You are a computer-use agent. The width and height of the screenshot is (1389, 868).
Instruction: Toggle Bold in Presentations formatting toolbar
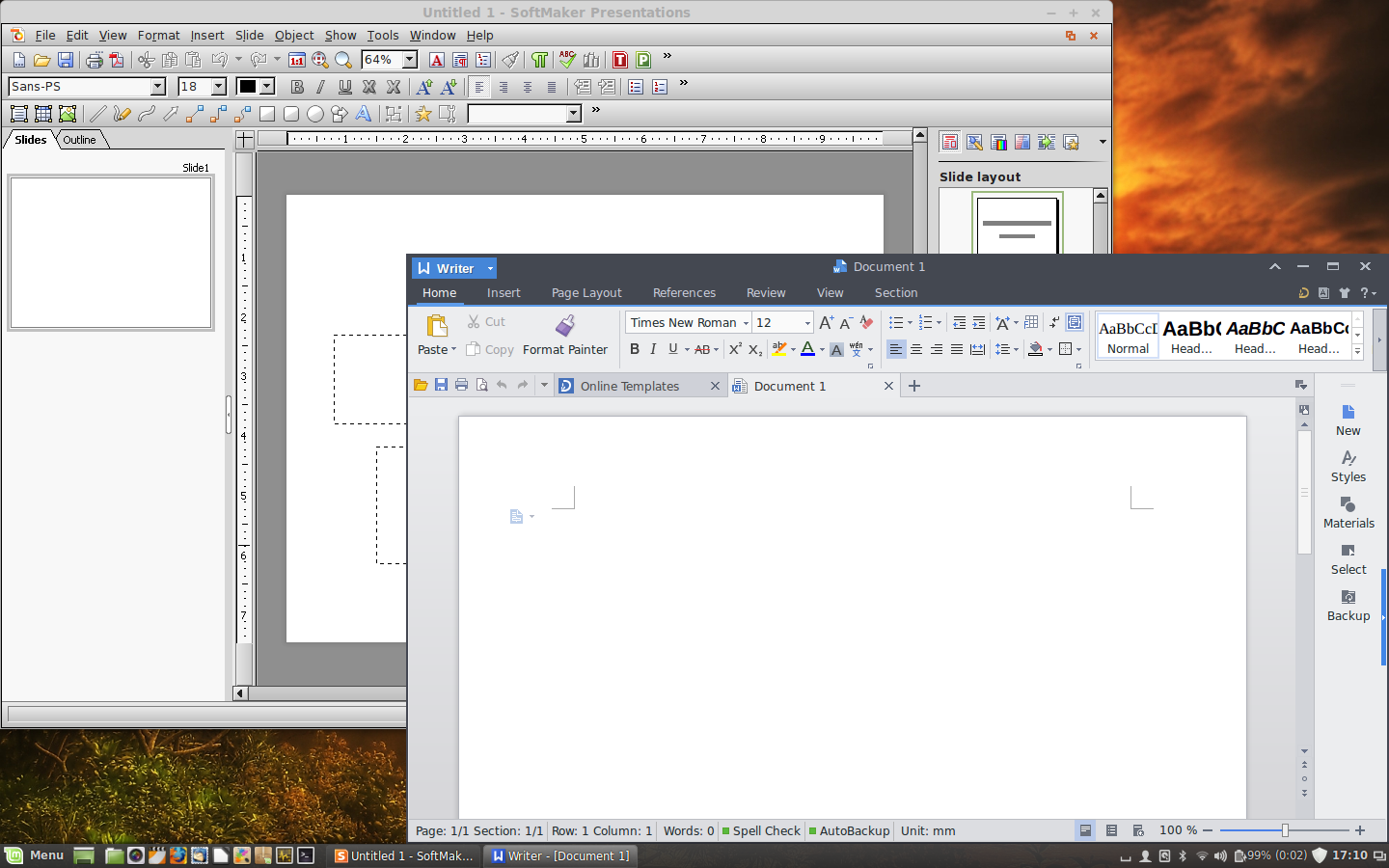(x=297, y=87)
